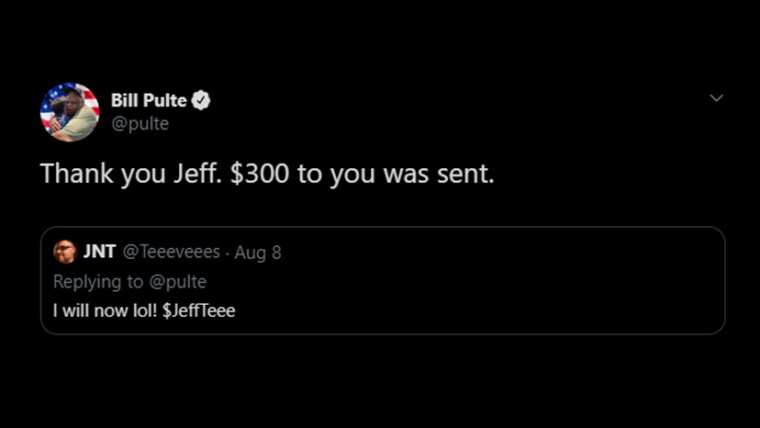Click the "Replying to" label

coord(93,281)
